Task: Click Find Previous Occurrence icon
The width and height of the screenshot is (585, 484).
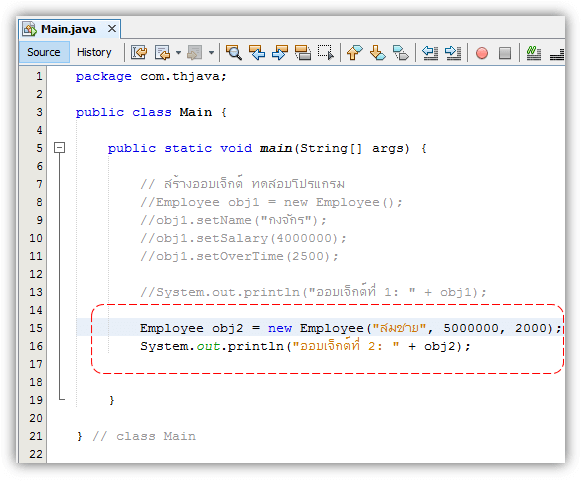Action: pos(257,52)
